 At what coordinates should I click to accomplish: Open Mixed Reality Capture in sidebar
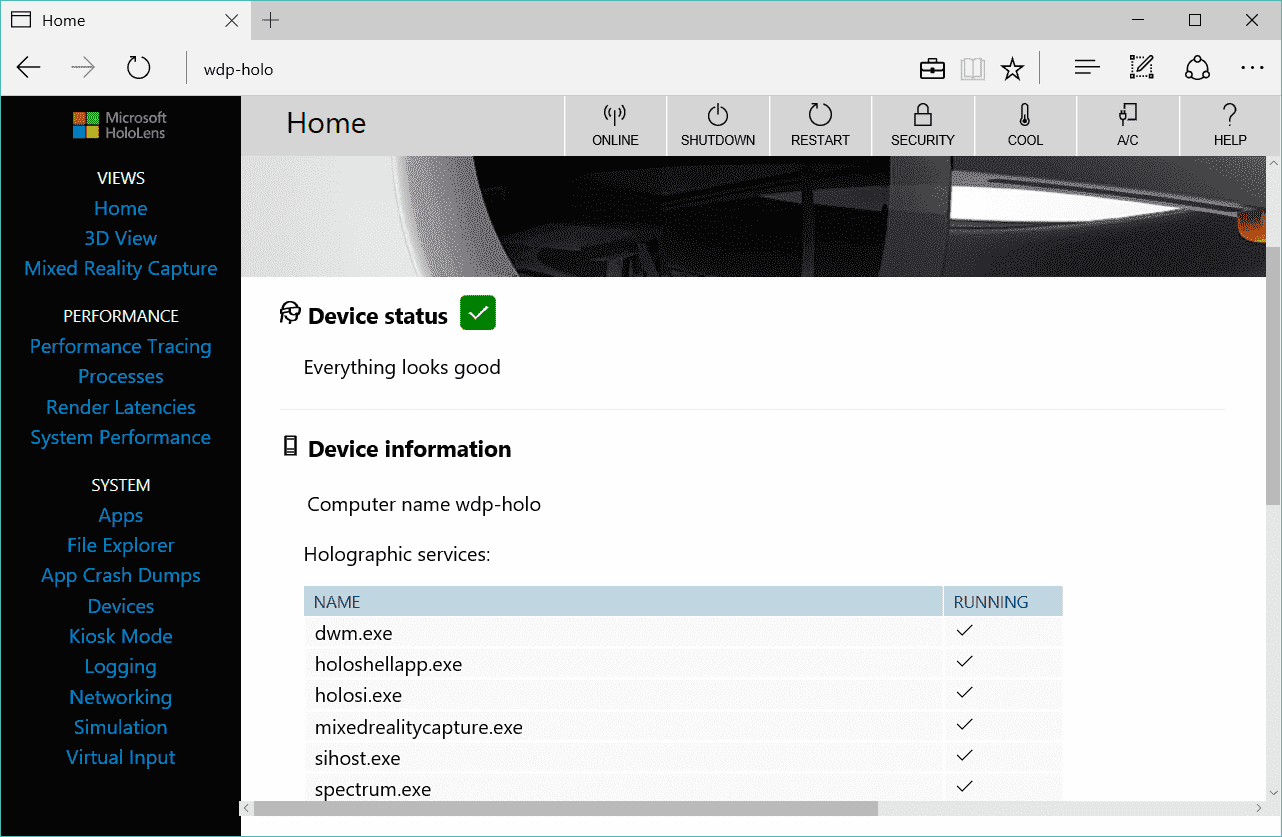pos(121,268)
